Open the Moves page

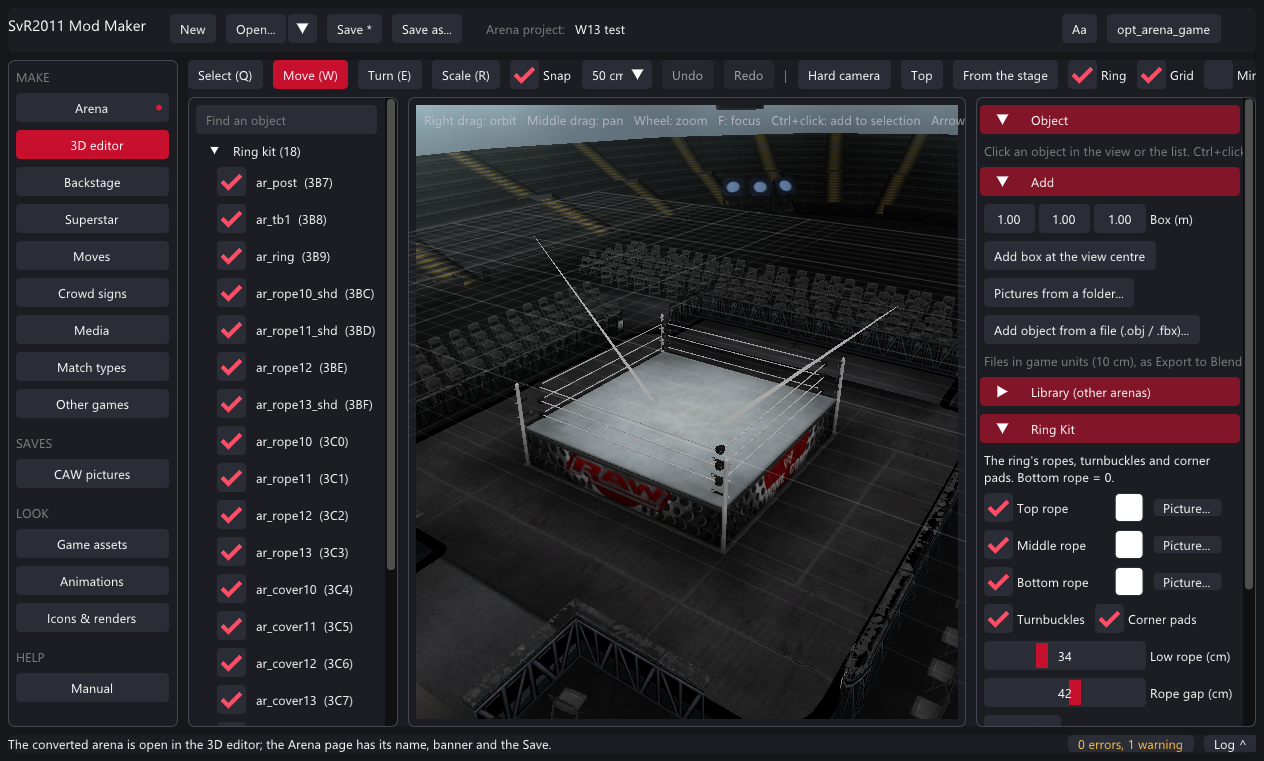coord(92,256)
